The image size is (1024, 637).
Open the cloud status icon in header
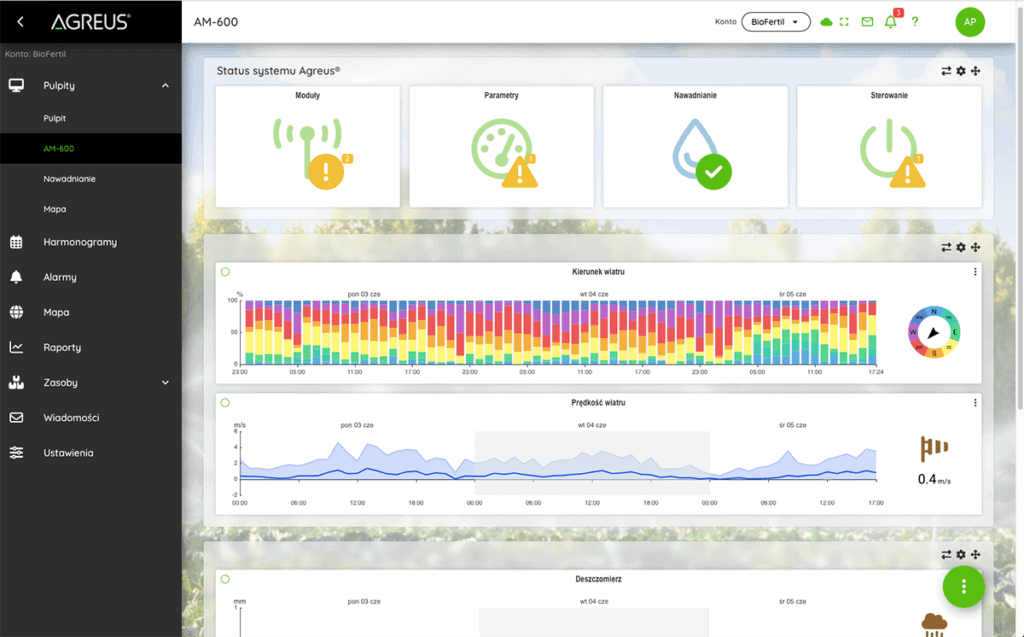tap(826, 22)
